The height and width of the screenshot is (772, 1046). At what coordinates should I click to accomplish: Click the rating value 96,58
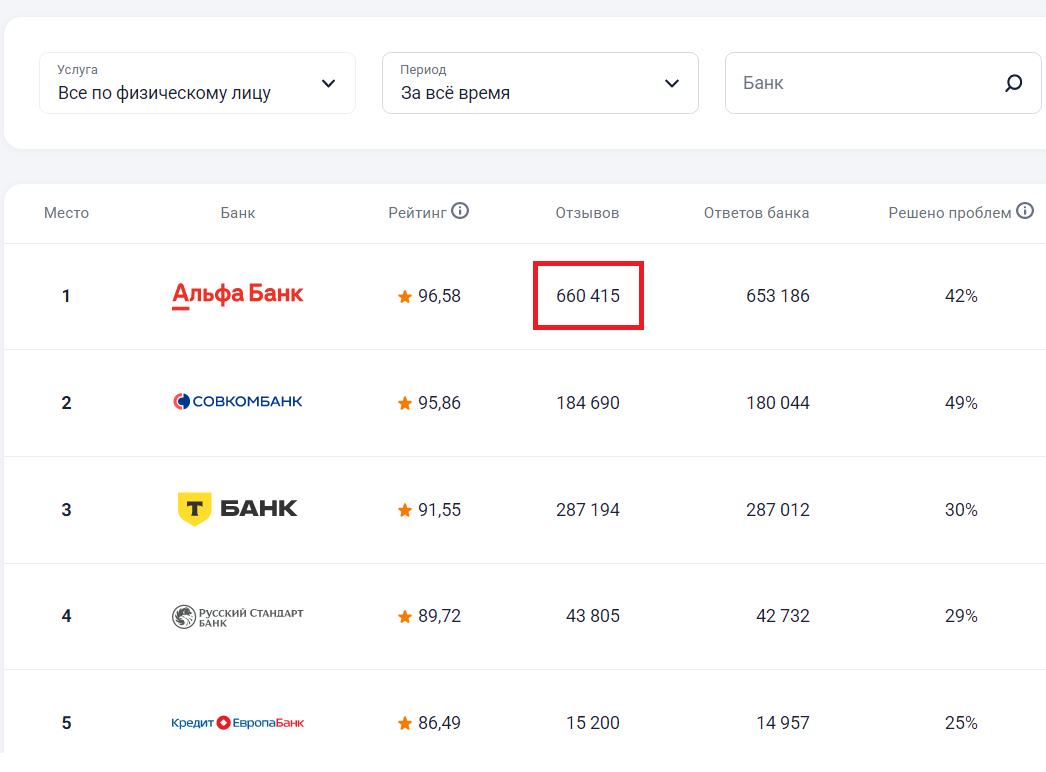click(x=440, y=296)
